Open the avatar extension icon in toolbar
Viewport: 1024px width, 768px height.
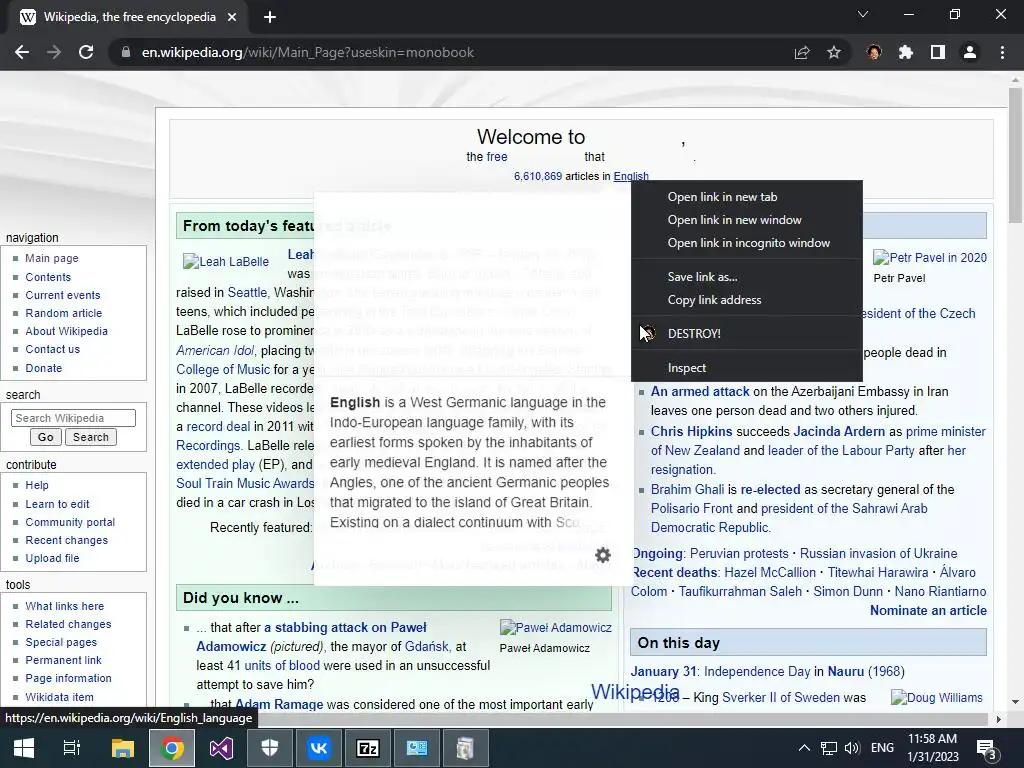874,52
